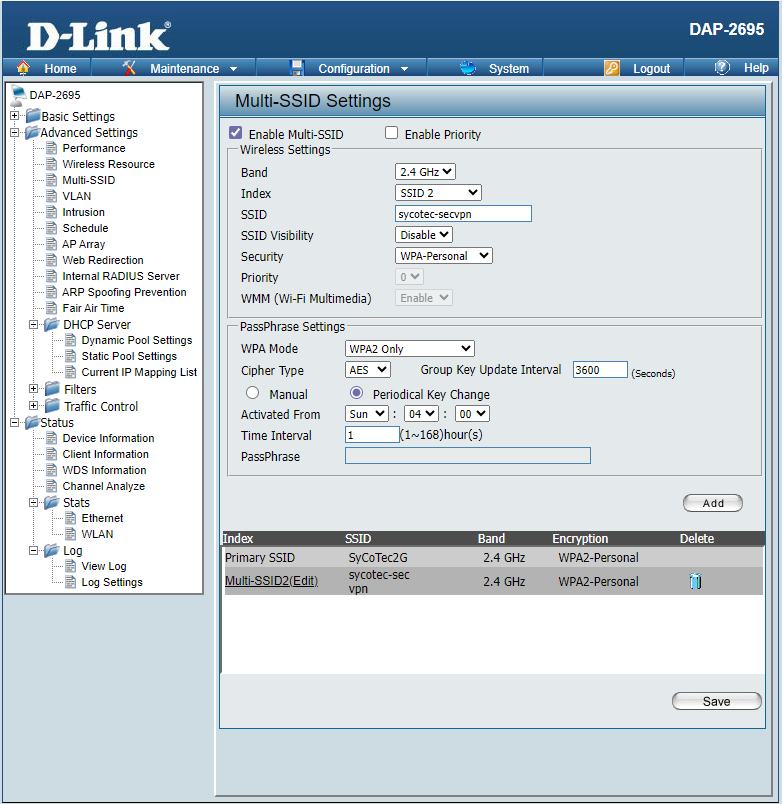Open the View Log page

[104, 566]
